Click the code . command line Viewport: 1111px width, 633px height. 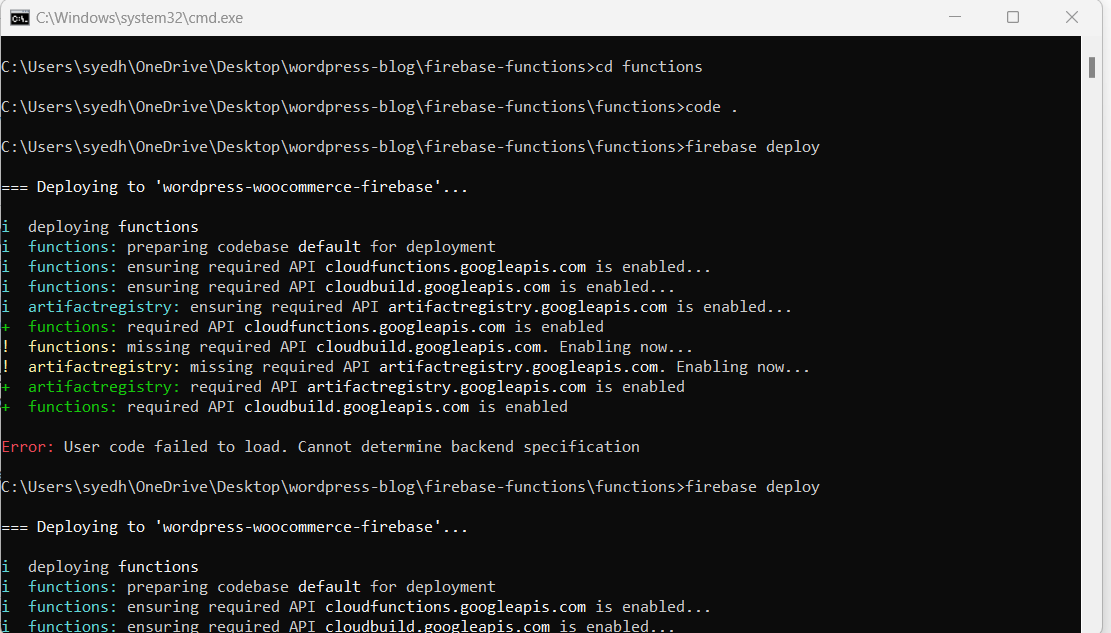(x=710, y=106)
